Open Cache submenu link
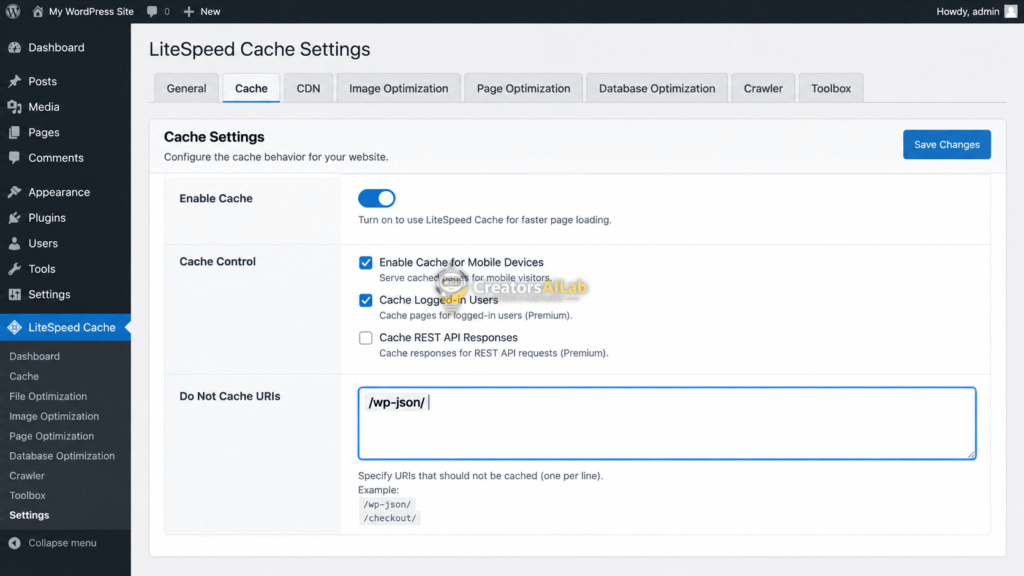 [x=24, y=376]
